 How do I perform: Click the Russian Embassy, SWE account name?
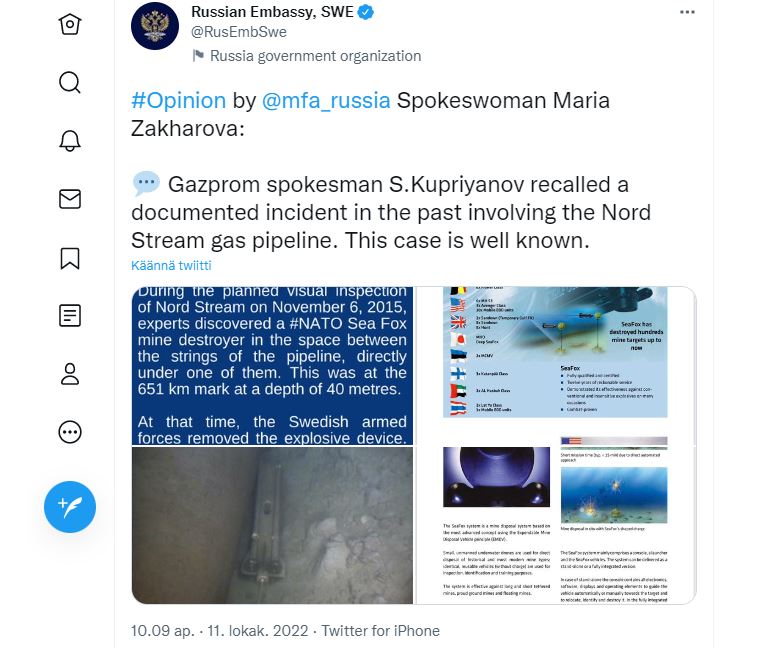[272, 12]
